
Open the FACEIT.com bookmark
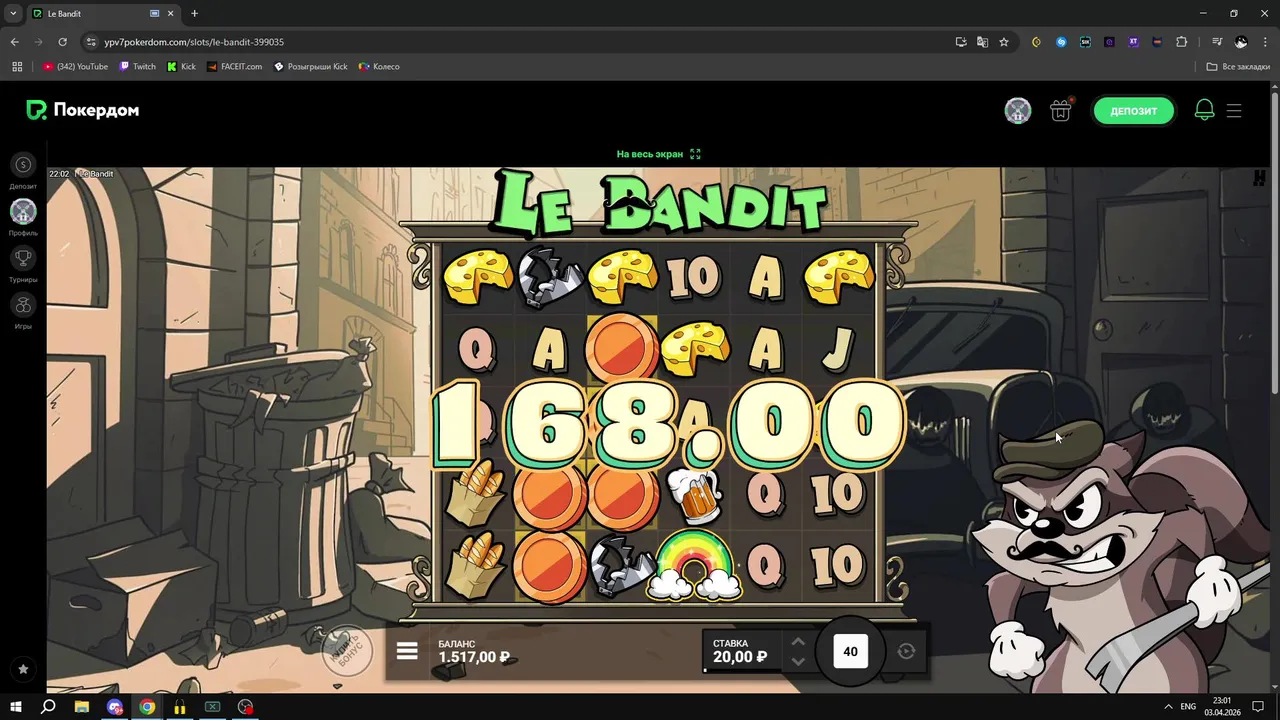234,67
